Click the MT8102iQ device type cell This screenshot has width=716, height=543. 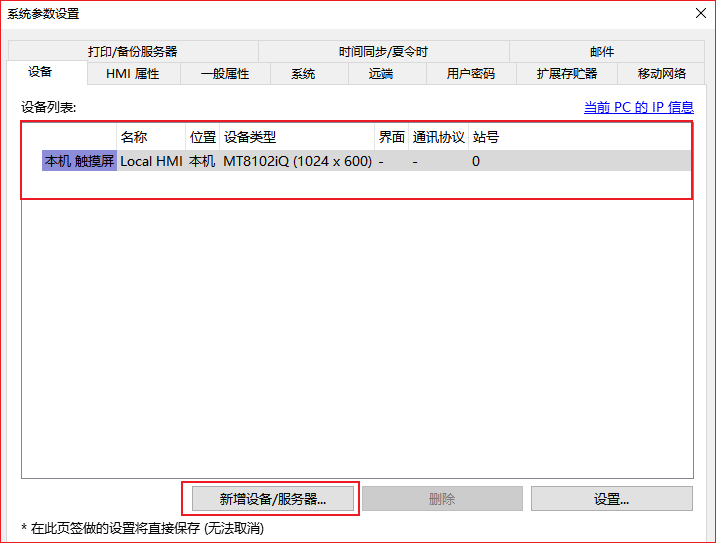[297, 161]
